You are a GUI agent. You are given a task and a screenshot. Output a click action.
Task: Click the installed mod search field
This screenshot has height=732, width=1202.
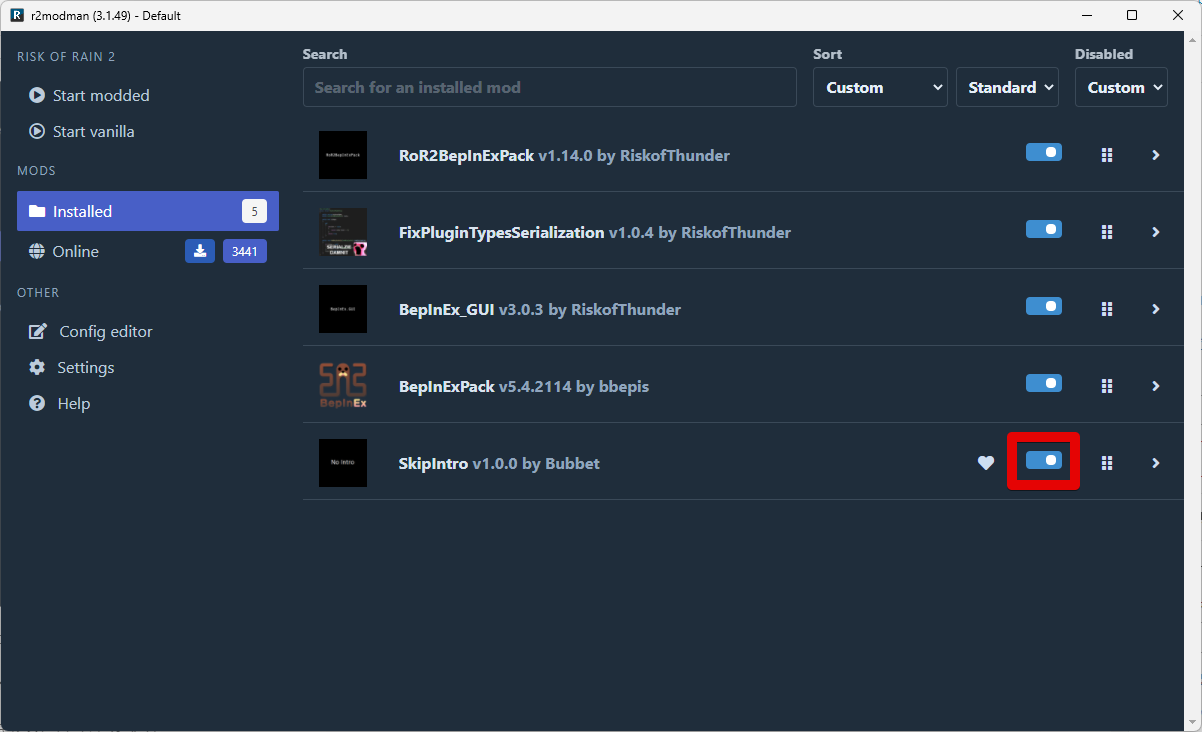pos(549,88)
